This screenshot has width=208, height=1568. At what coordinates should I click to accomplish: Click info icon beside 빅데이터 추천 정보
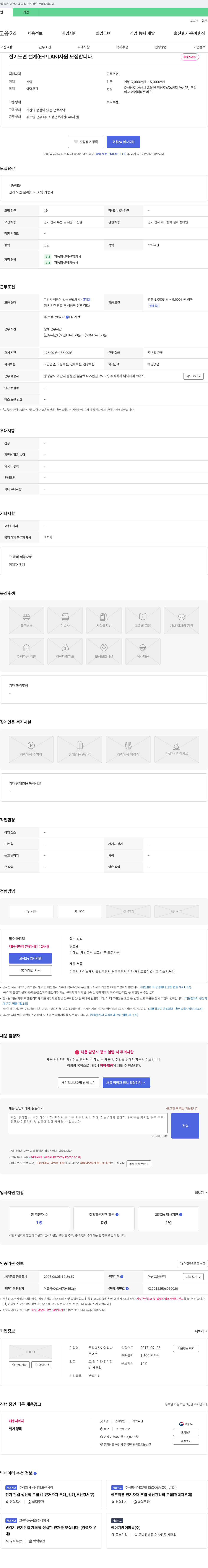tap(35, 1473)
